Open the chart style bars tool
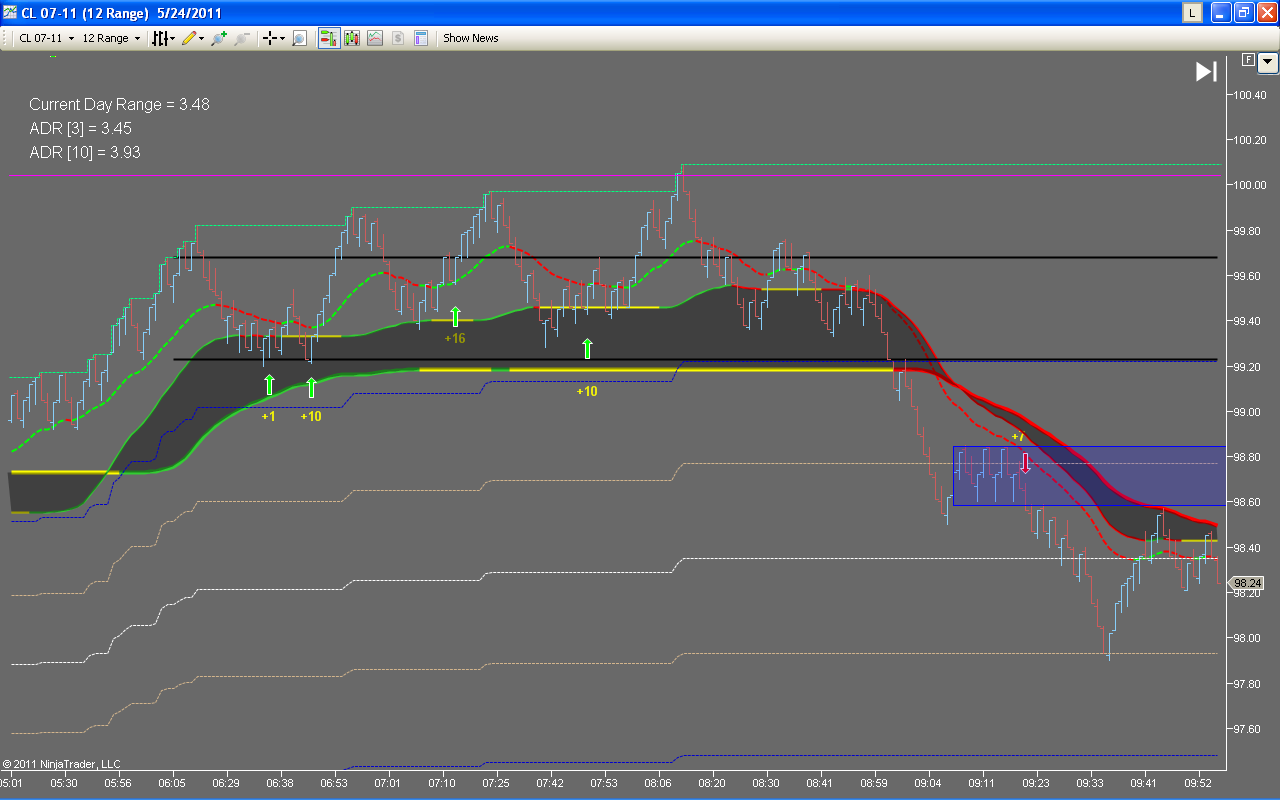The image size is (1280, 800). pyautogui.click(x=161, y=38)
